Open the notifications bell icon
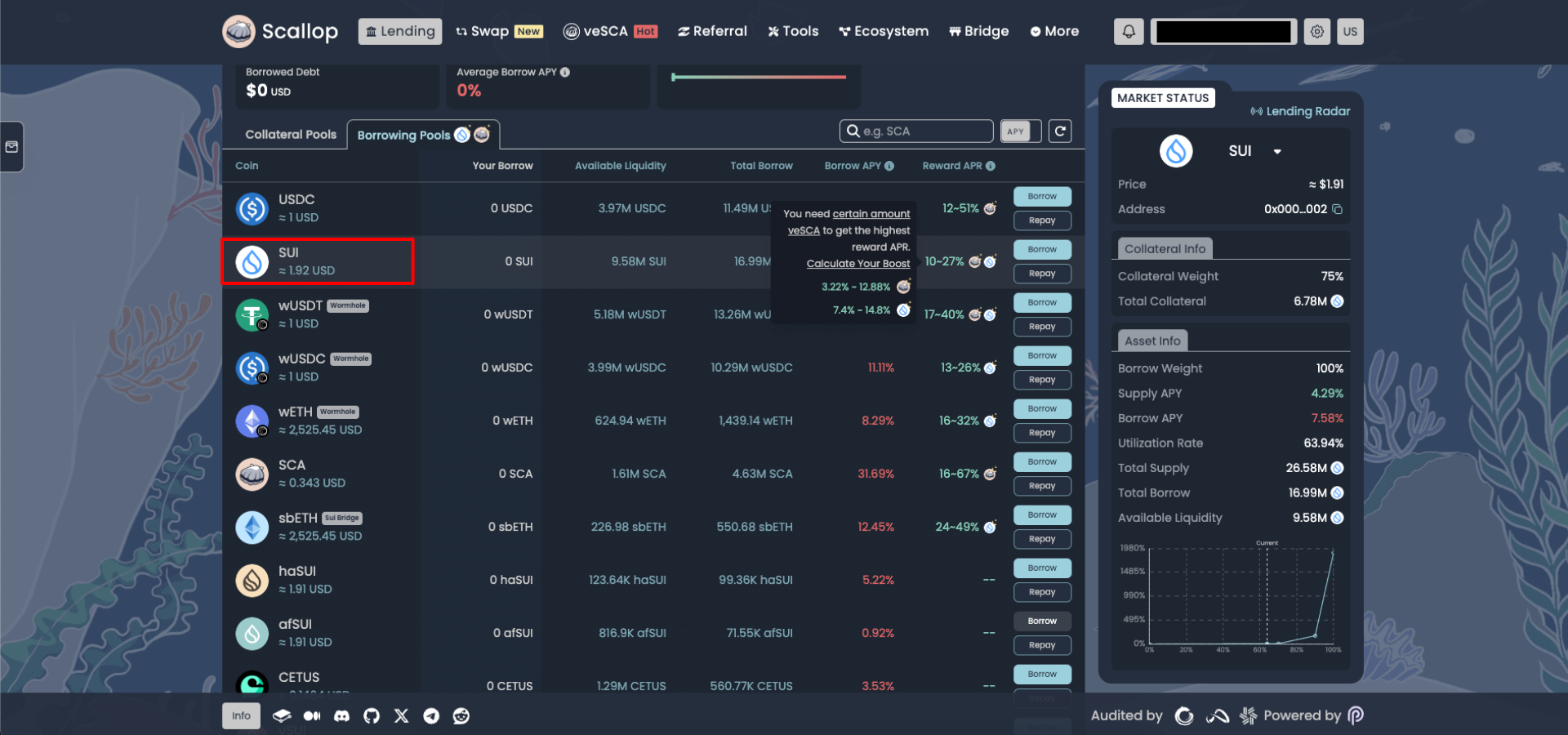The height and width of the screenshot is (735, 1568). [1128, 32]
